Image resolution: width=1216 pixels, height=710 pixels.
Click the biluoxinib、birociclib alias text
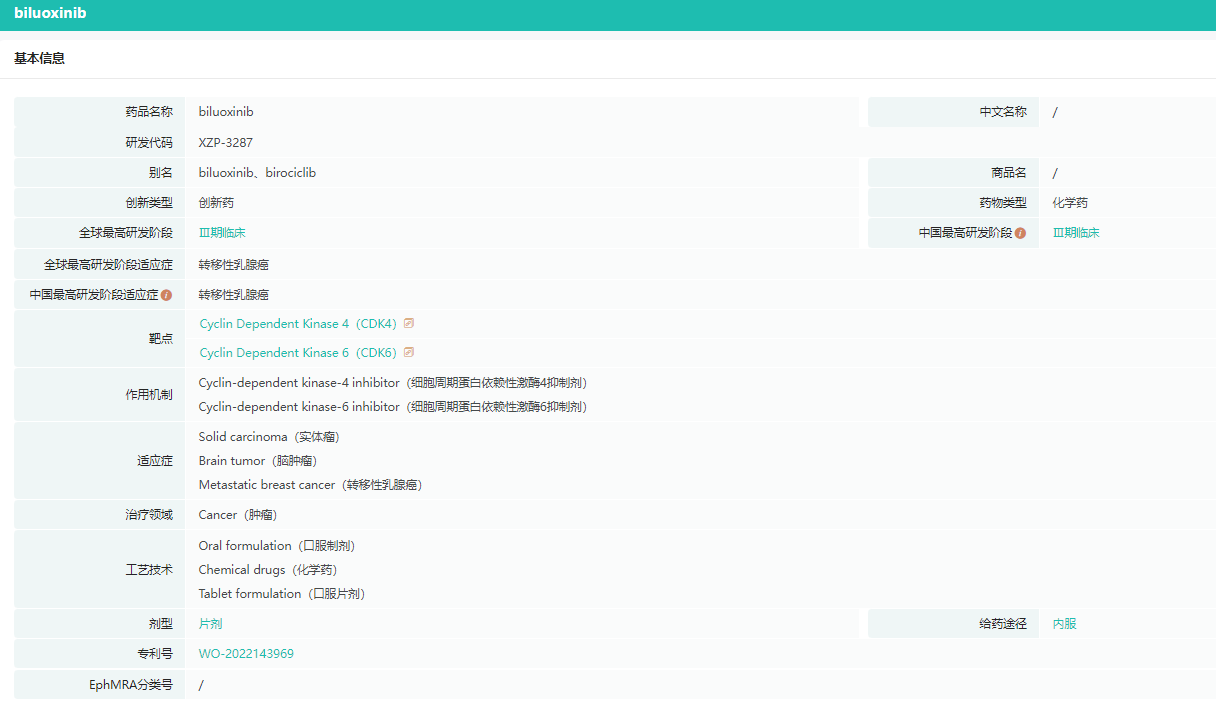tap(257, 173)
